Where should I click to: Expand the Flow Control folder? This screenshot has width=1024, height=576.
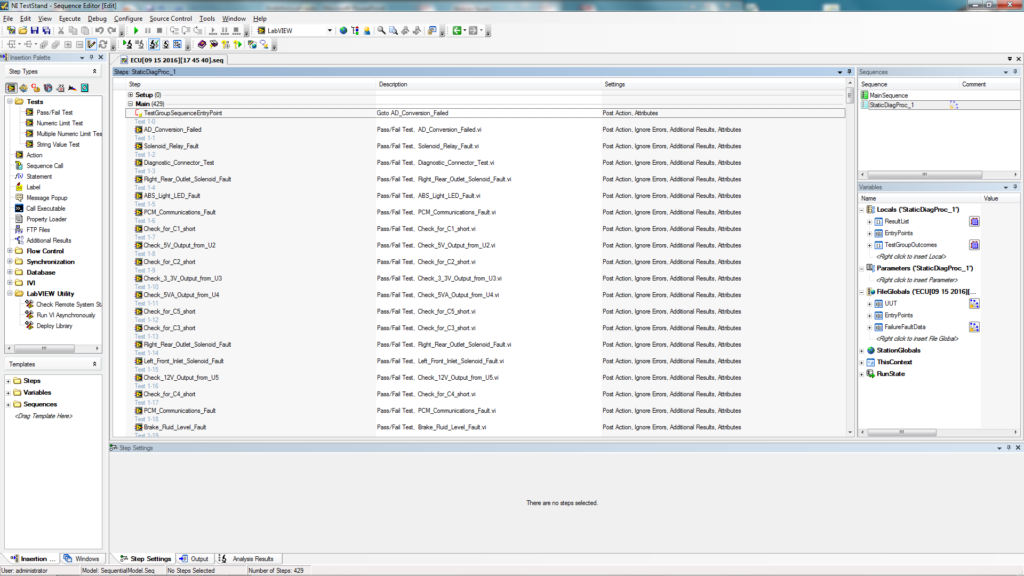pyautogui.click(x=10, y=251)
